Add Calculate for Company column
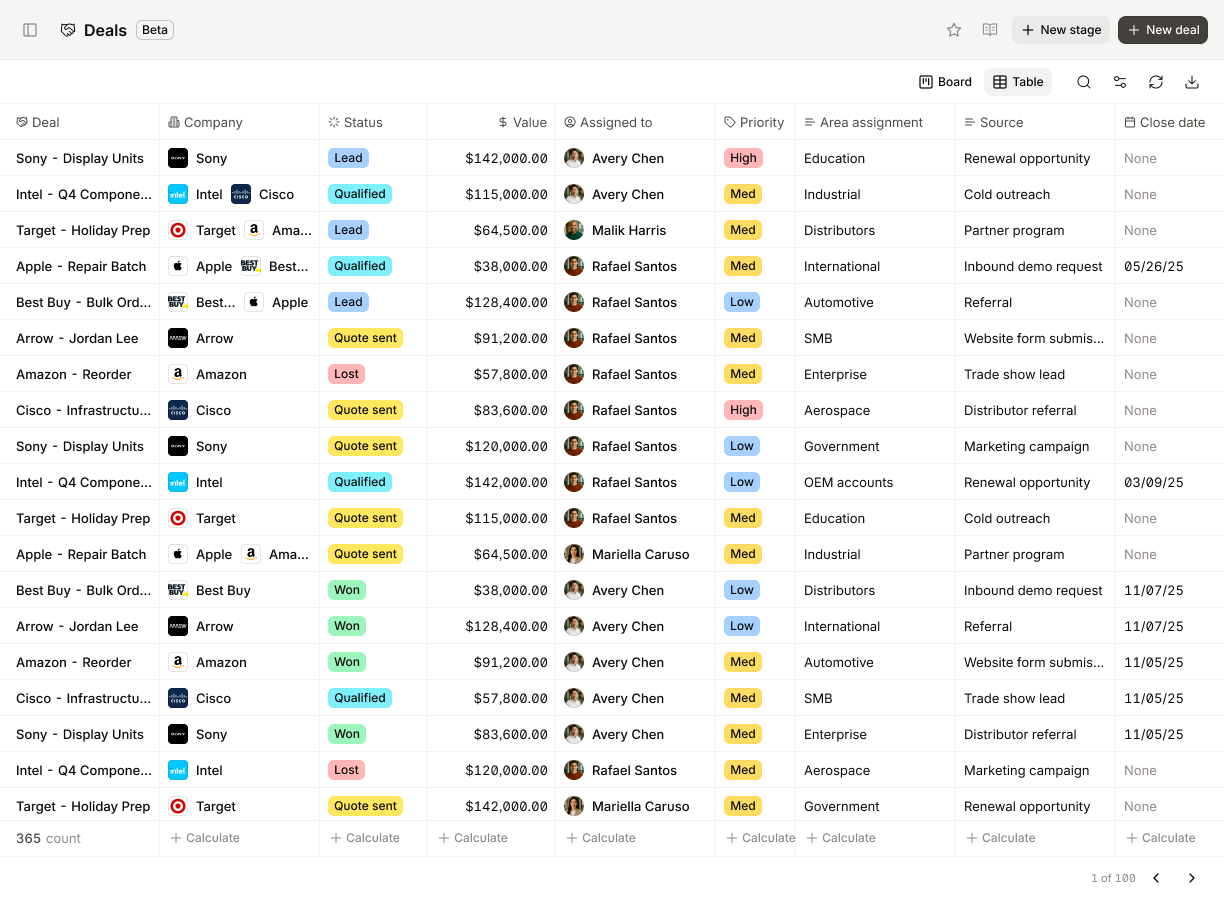This screenshot has height=900, width=1224. (x=205, y=838)
